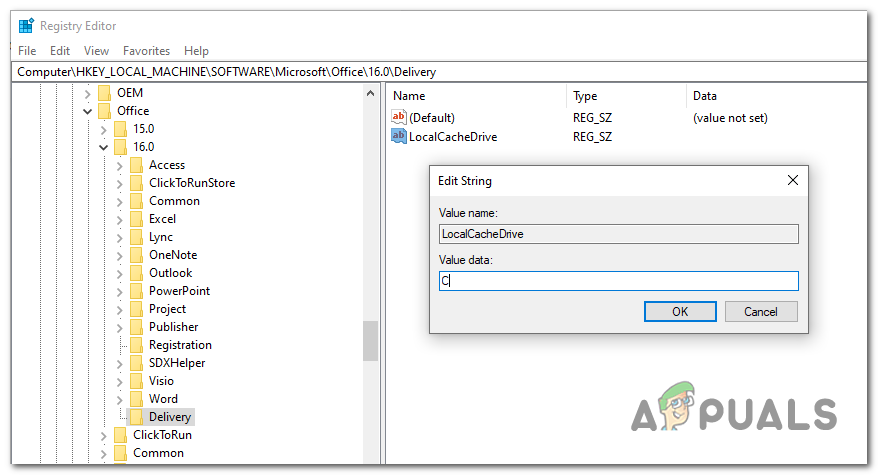This screenshot has width=878, height=475.
Task: Expand the 15.0 key
Action: pyautogui.click(x=103, y=129)
